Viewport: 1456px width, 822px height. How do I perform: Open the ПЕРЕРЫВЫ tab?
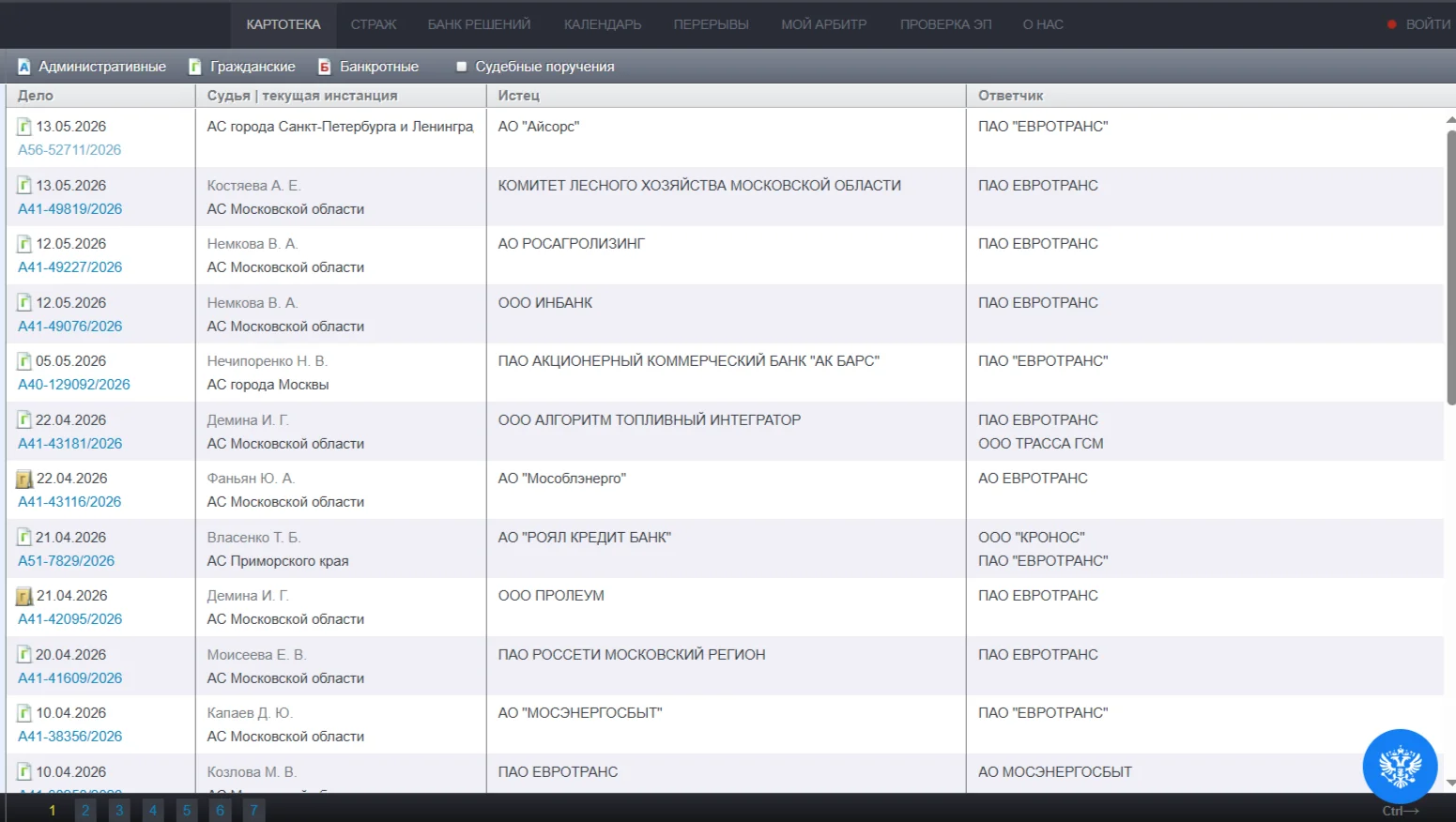(x=712, y=24)
